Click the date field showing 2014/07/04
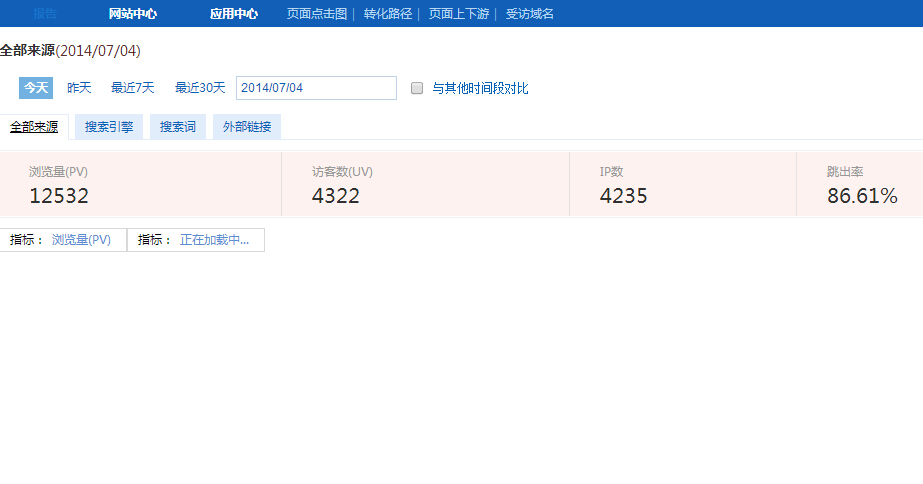923x484 pixels. [316, 88]
